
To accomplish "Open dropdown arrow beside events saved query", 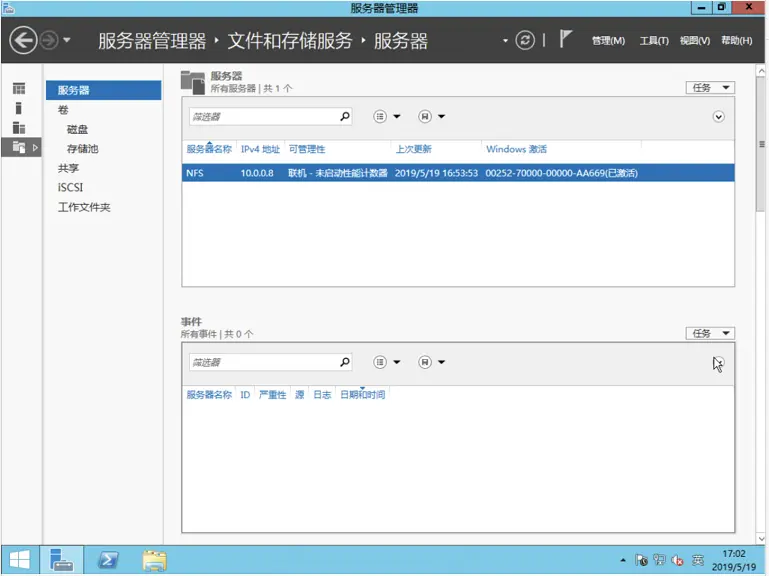I will click(441, 362).
